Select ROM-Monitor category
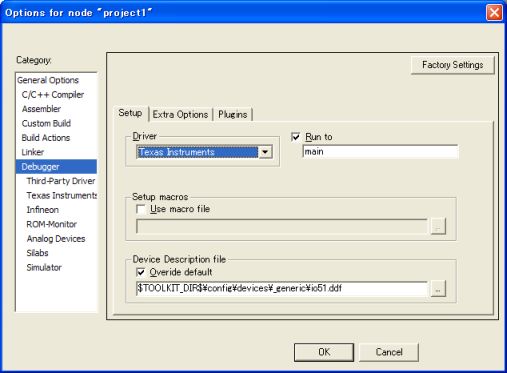This screenshot has width=507, height=373. pyautogui.click(x=52, y=224)
